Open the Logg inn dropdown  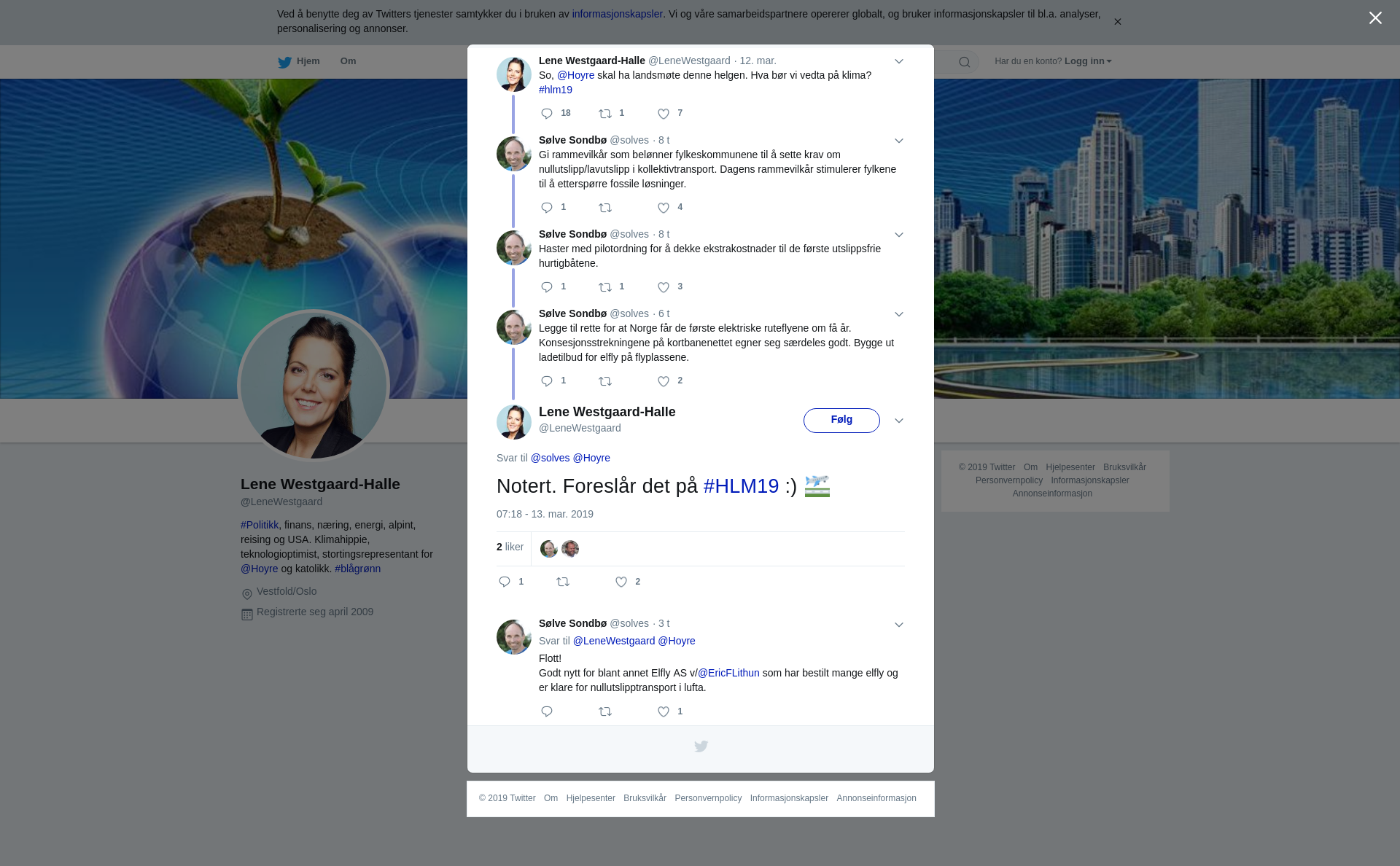click(x=1087, y=61)
